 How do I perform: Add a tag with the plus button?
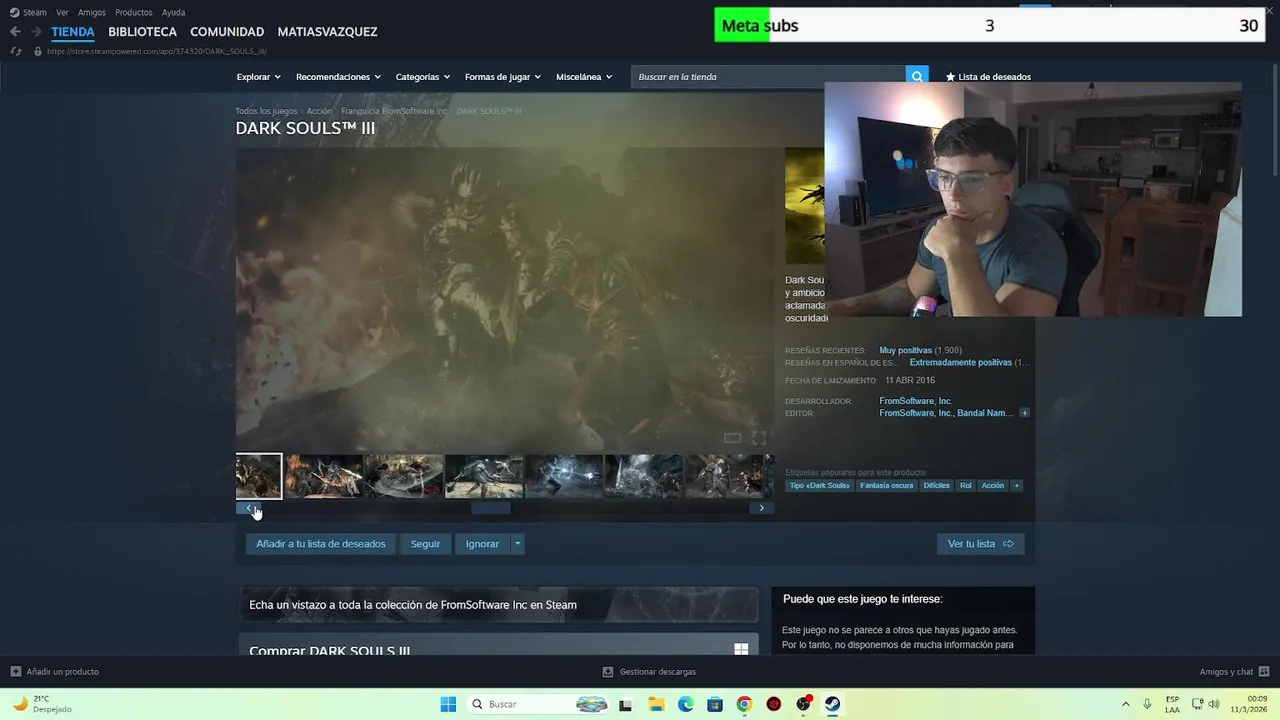coord(1017,486)
